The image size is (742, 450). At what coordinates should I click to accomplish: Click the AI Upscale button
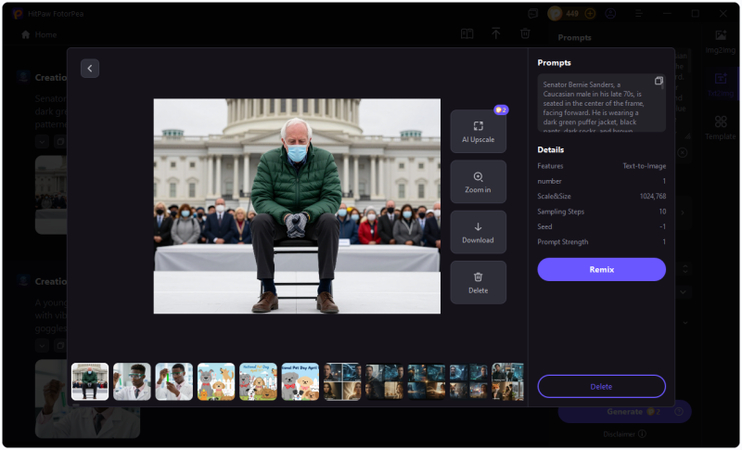coord(478,131)
